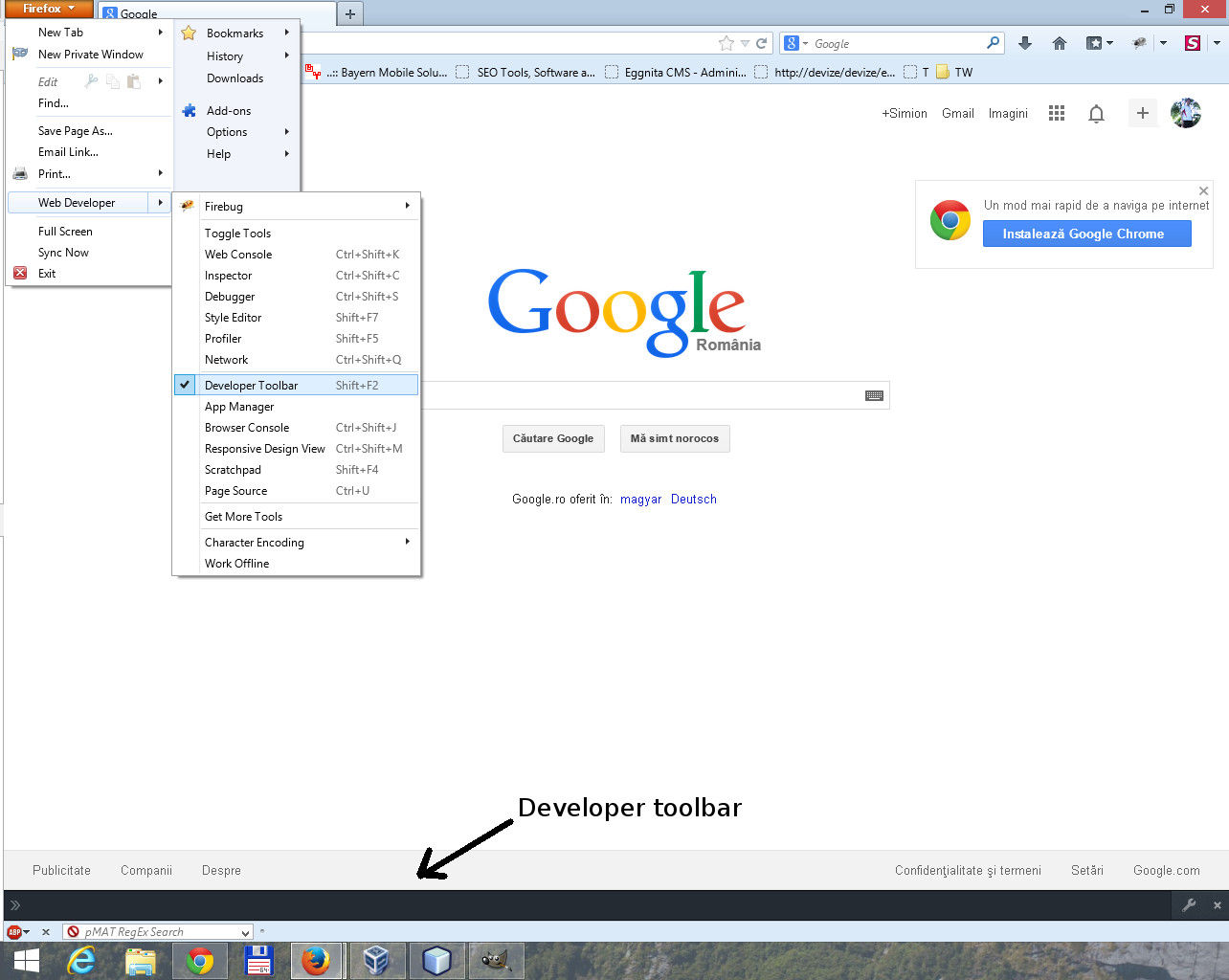Open File Explorer from the taskbar
Image resolution: width=1229 pixels, height=980 pixels.
(x=141, y=961)
